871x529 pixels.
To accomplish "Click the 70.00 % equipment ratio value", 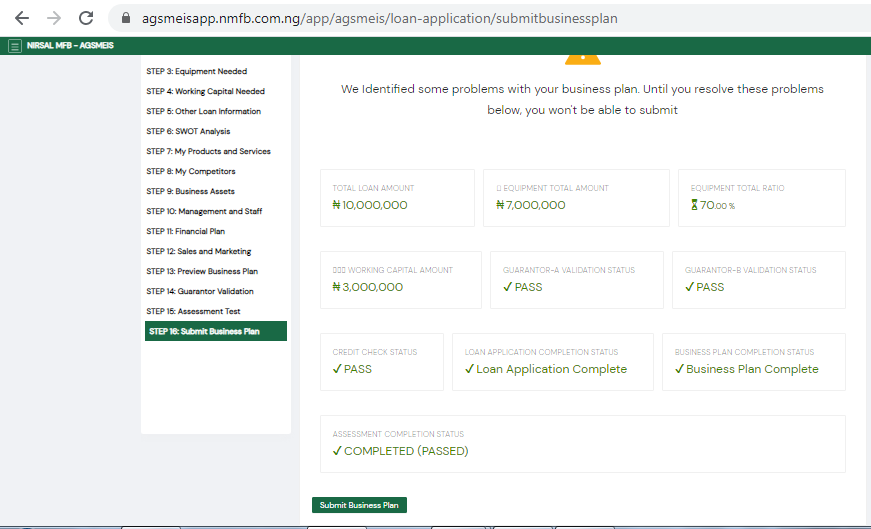I will tap(717, 206).
